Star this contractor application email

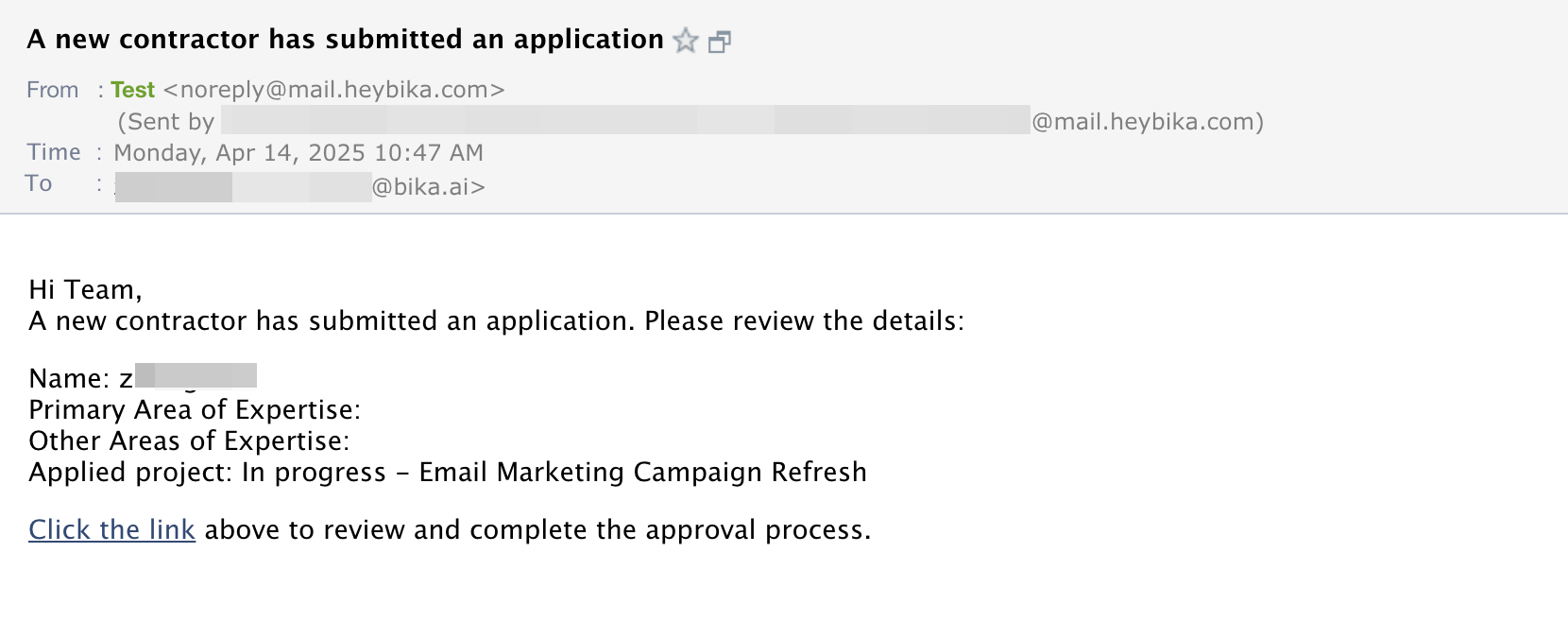point(686,41)
